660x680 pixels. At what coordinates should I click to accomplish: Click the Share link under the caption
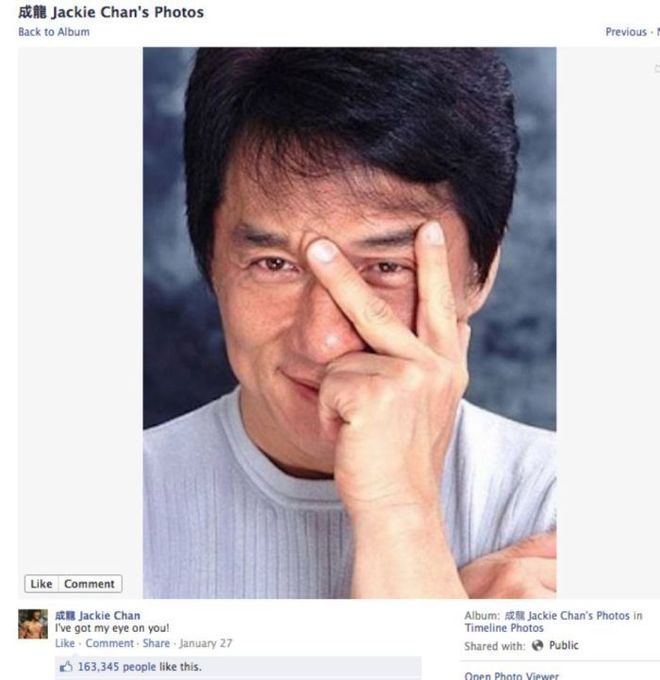[x=157, y=643]
